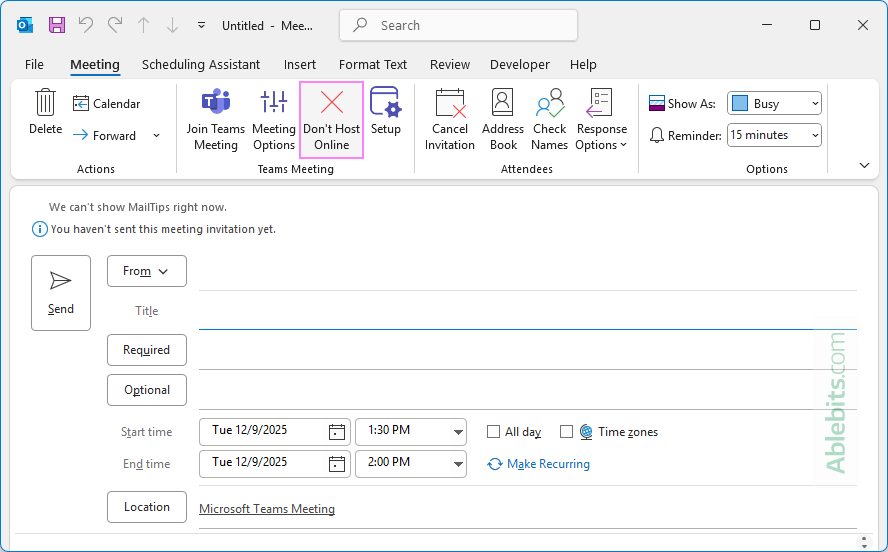Go to next item arrow
The width and height of the screenshot is (888, 552).
tap(172, 25)
